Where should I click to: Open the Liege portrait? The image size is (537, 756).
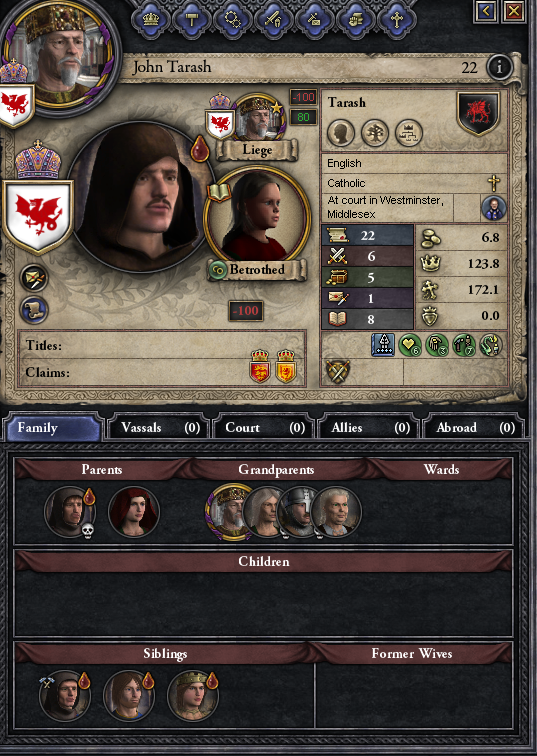259,118
